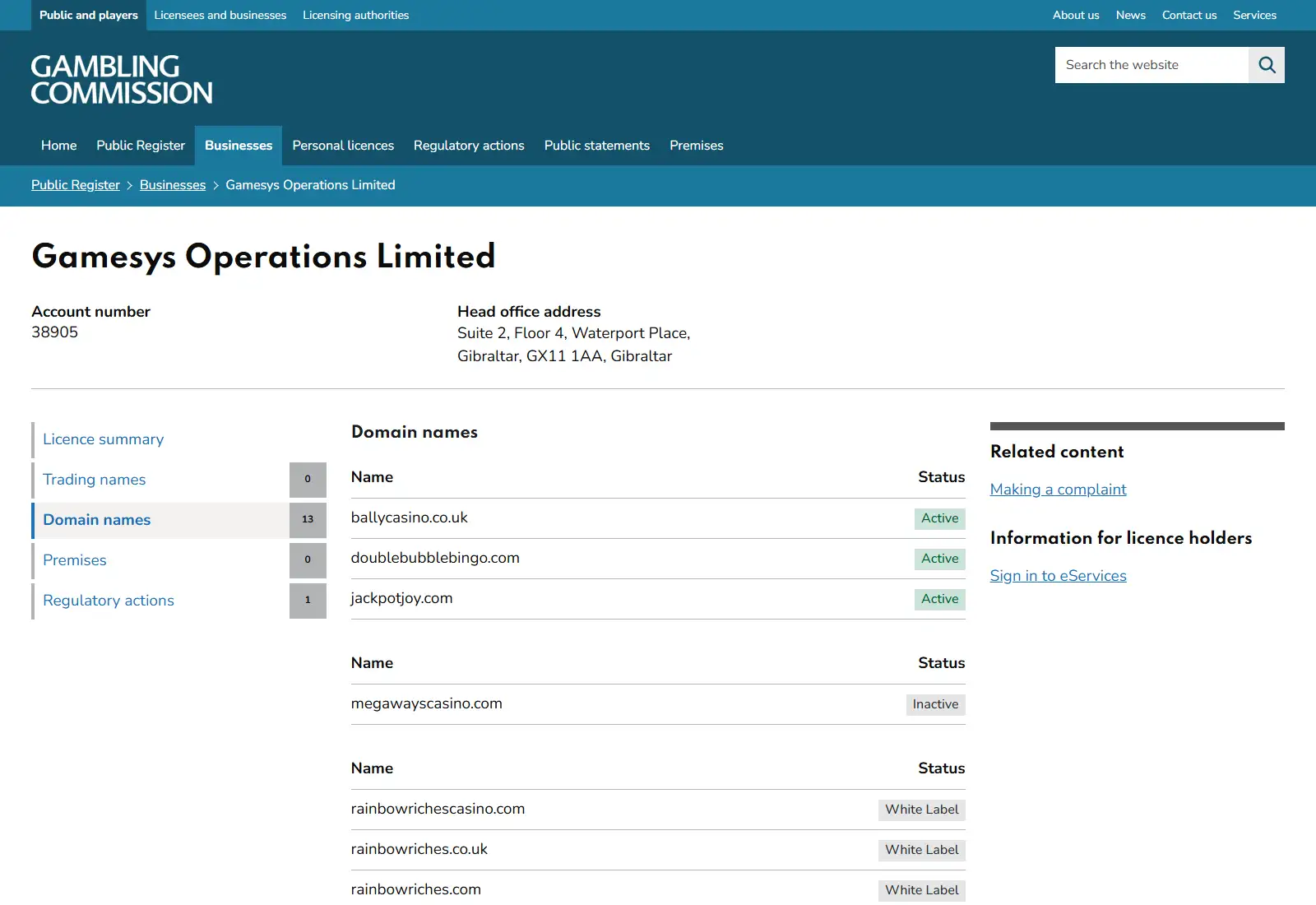
Task: Click White Label tag for rainbowrichescasino.com
Action: click(921, 810)
